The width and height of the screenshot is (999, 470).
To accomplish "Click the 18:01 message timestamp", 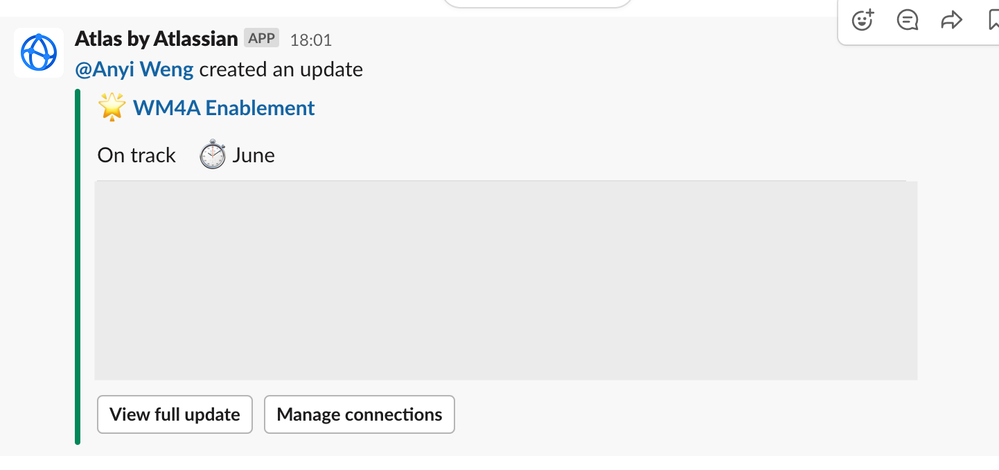I will 311,40.
